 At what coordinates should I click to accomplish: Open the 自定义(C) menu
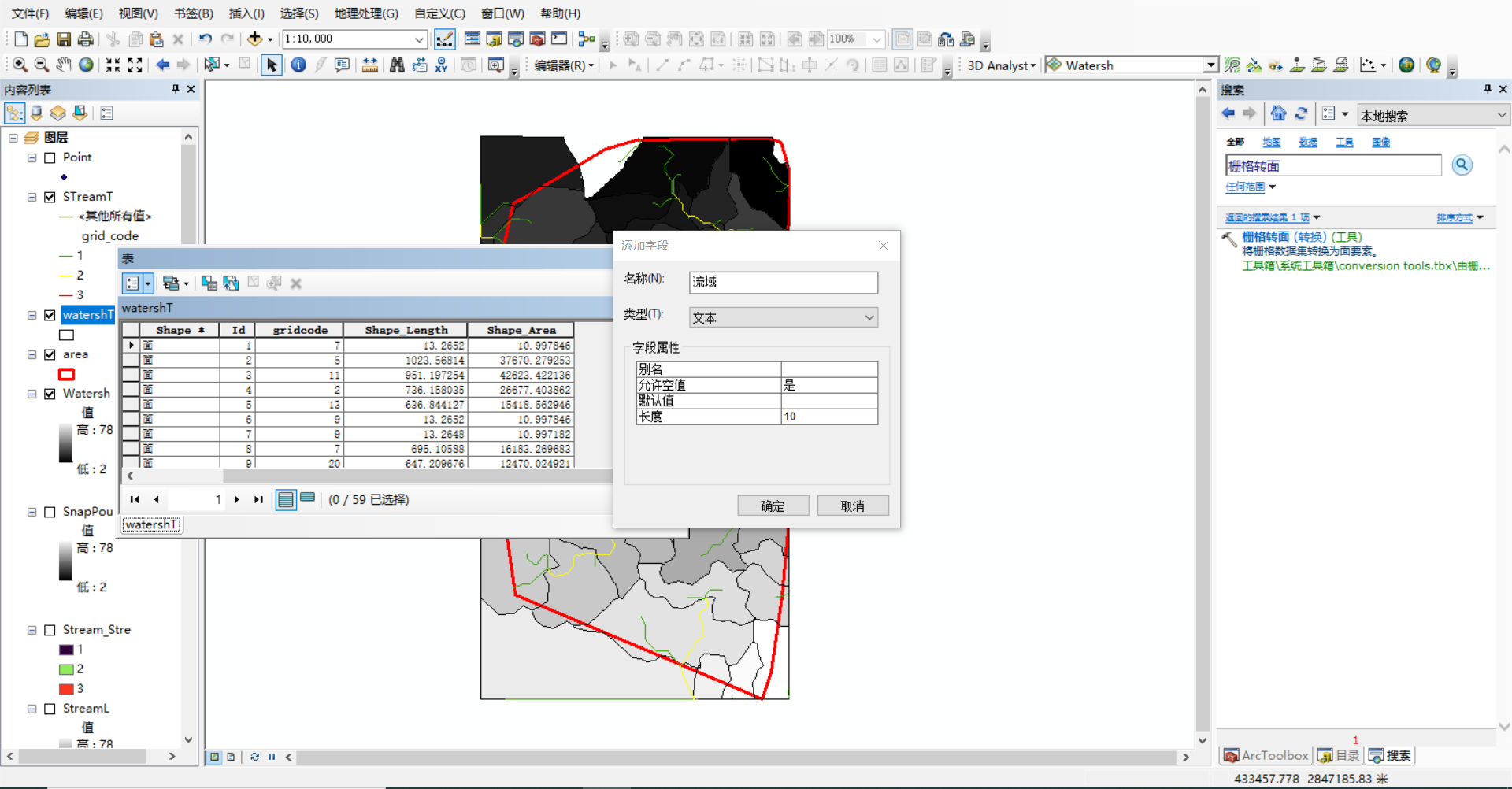click(439, 13)
